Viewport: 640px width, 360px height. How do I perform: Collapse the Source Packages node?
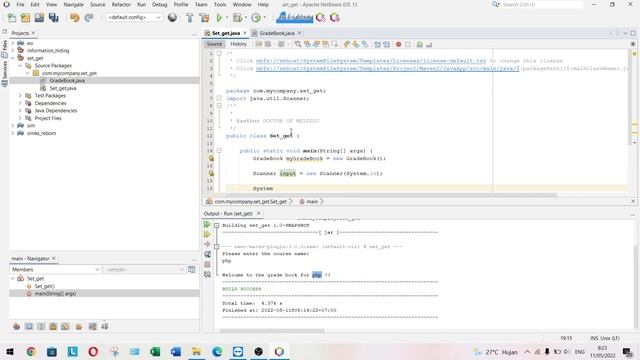tap(20, 65)
